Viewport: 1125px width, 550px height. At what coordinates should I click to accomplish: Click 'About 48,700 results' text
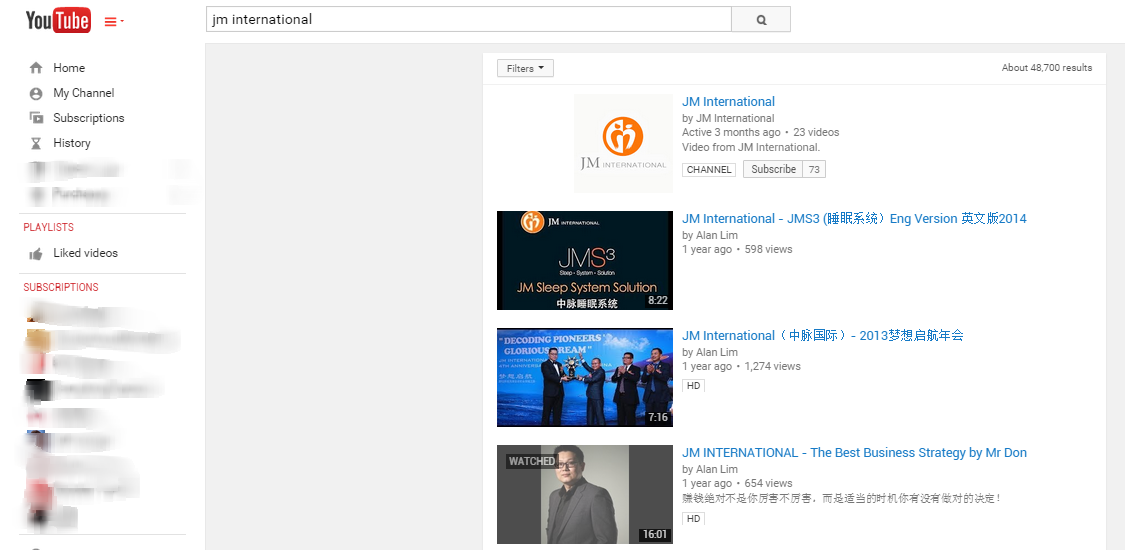pyautogui.click(x=1047, y=68)
